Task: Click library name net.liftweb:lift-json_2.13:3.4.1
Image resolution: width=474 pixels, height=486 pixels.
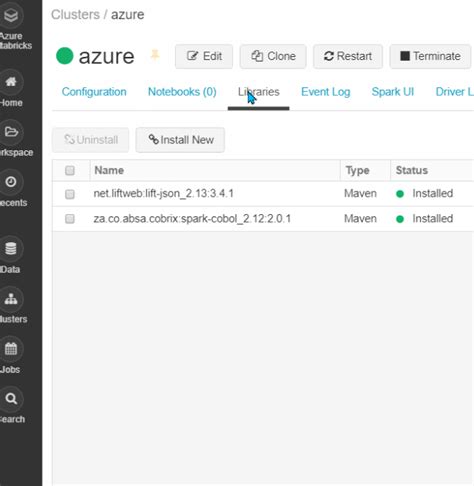Action: click(164, 193)
